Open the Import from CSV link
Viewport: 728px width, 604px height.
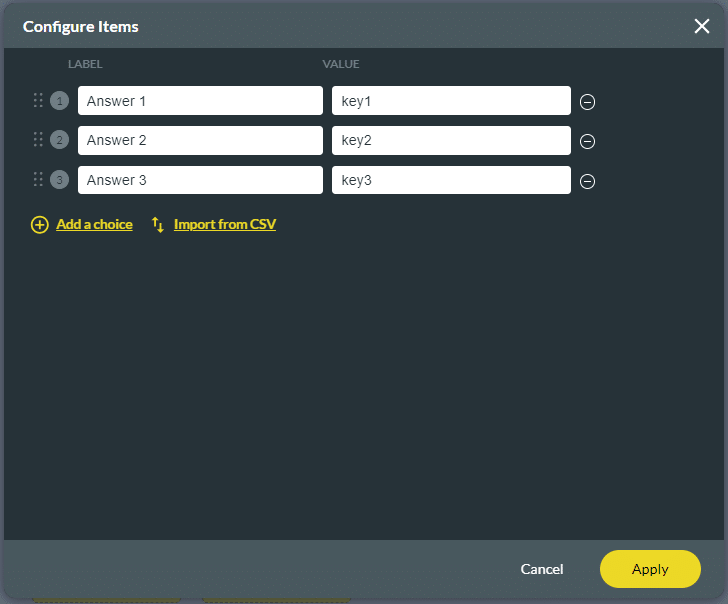224,225
